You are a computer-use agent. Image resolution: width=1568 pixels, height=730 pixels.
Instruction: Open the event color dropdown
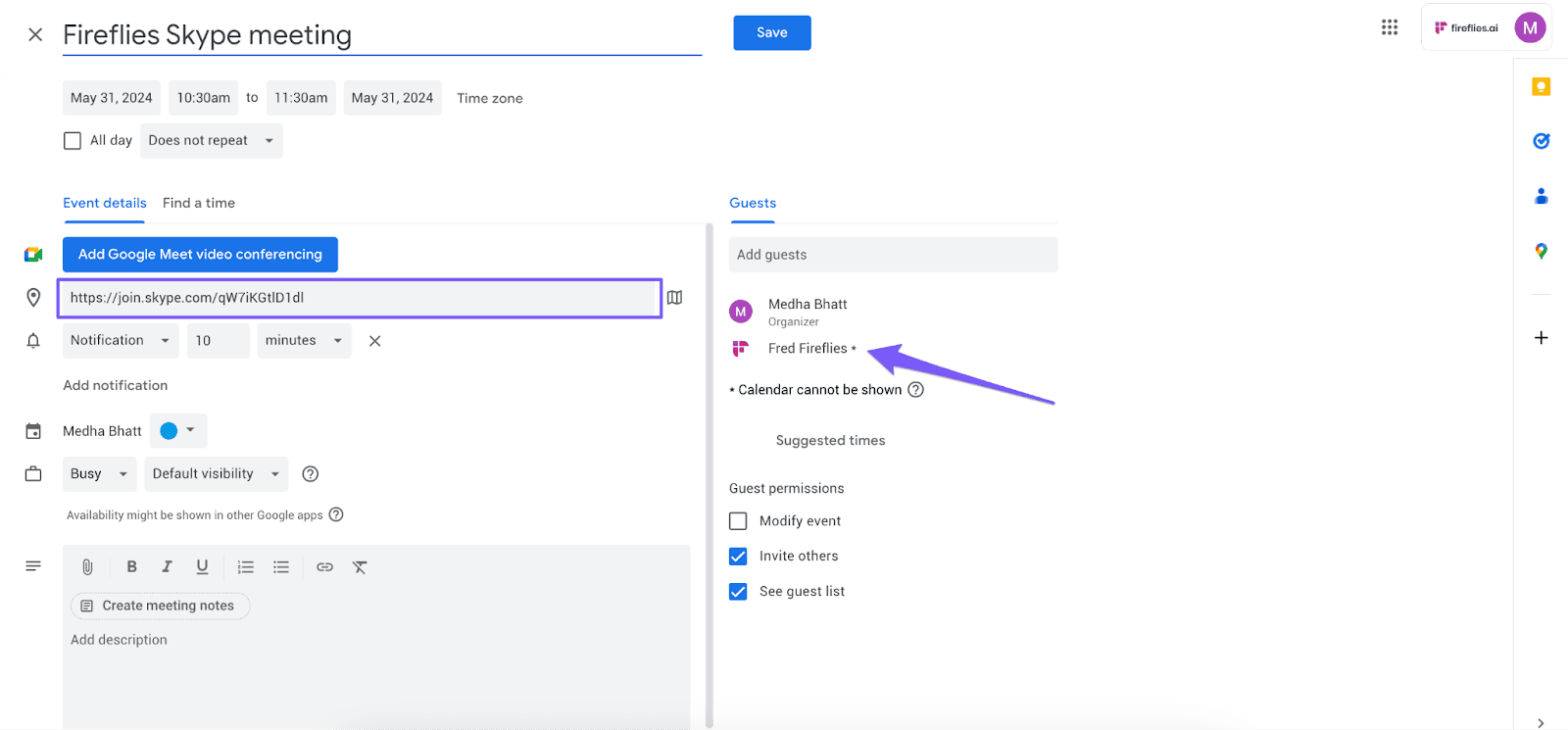point(178,431)
